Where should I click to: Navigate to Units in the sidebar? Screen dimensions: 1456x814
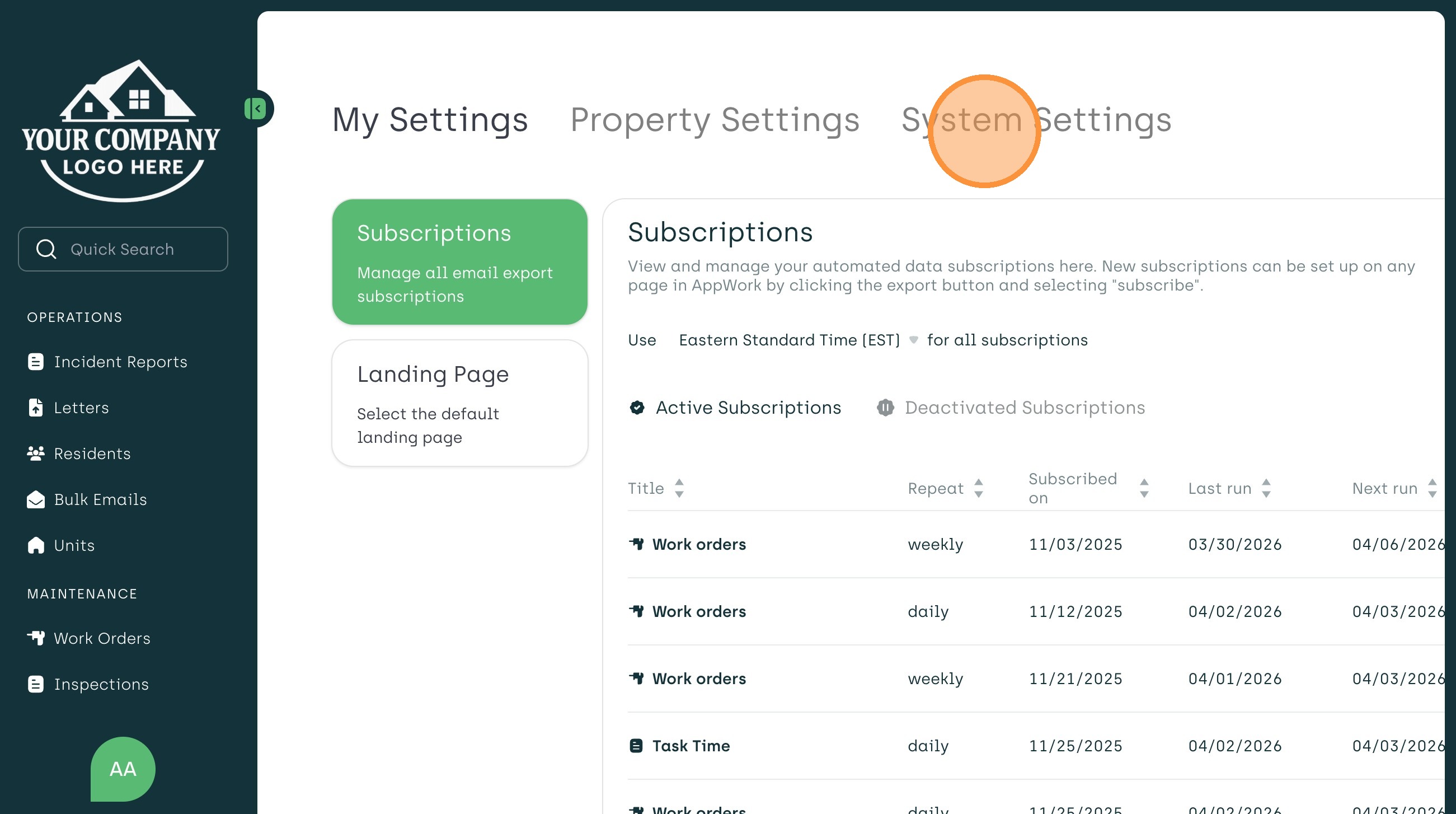(73, 545)
